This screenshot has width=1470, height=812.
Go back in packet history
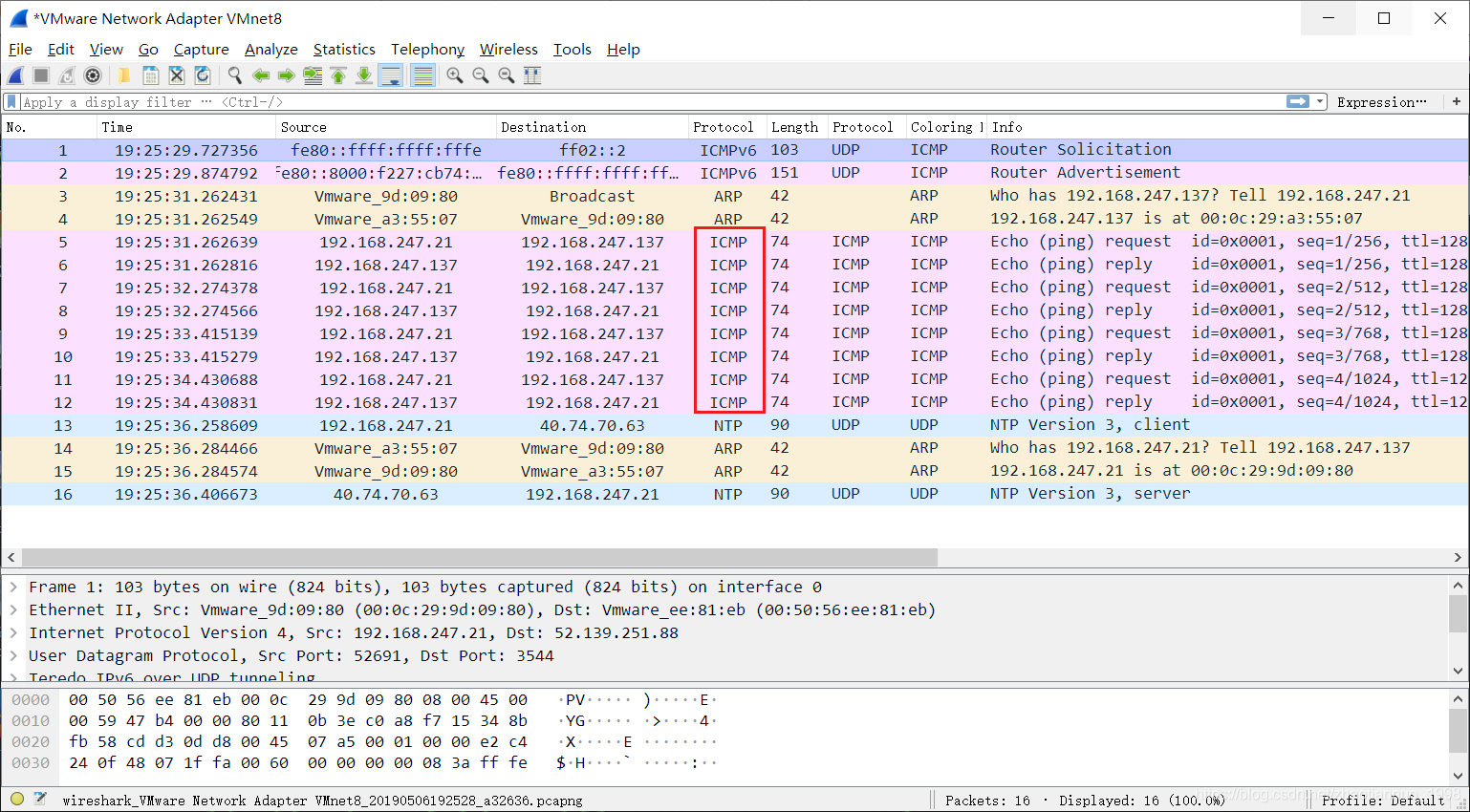click(261, 75)
